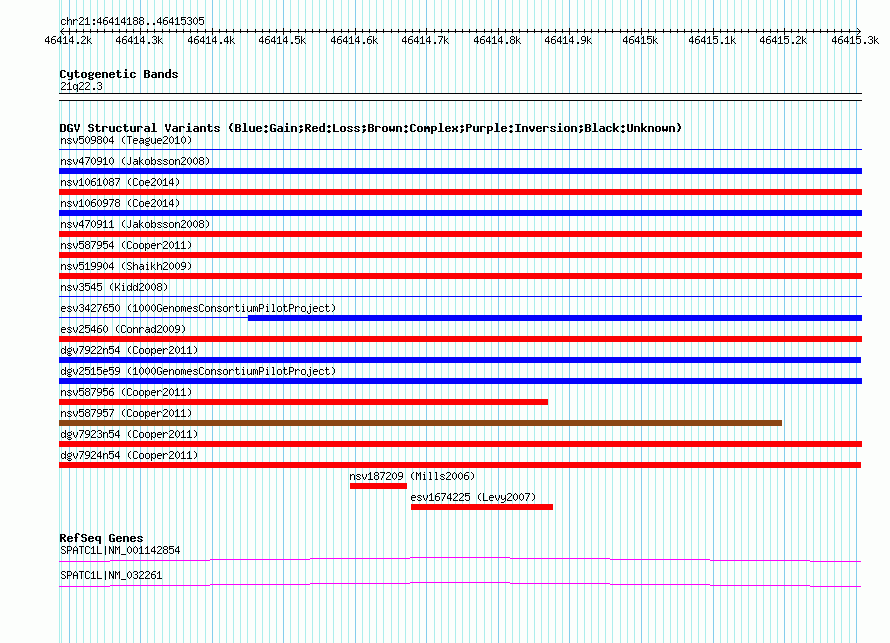Image resolution: width=890 pixels, height=643 pixels.
Task: Click the nsv1061087 (Coe2014) label
Action: (x=120, y=182)
